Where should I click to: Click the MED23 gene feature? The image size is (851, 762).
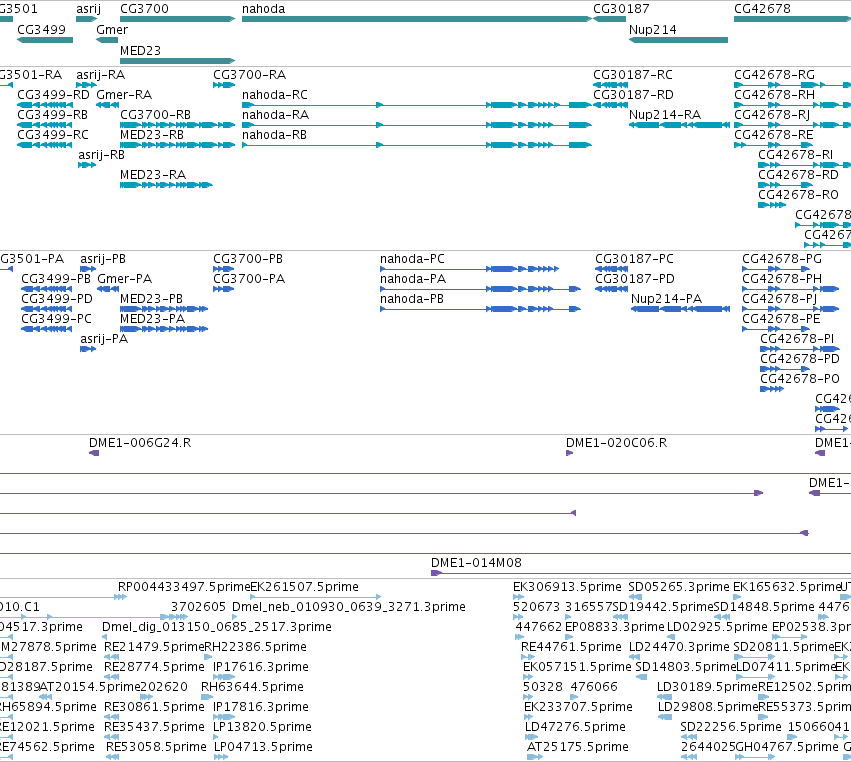coord(177,61)
